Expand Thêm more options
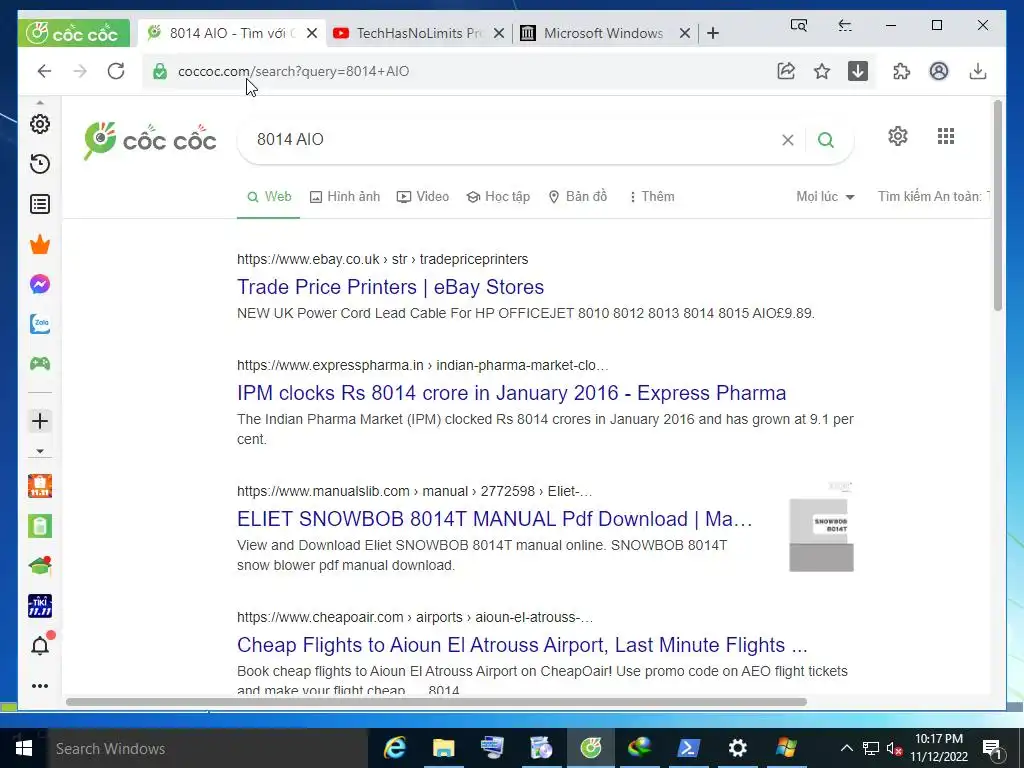This screenshot has width=1024, height=768. coord(651,197)
